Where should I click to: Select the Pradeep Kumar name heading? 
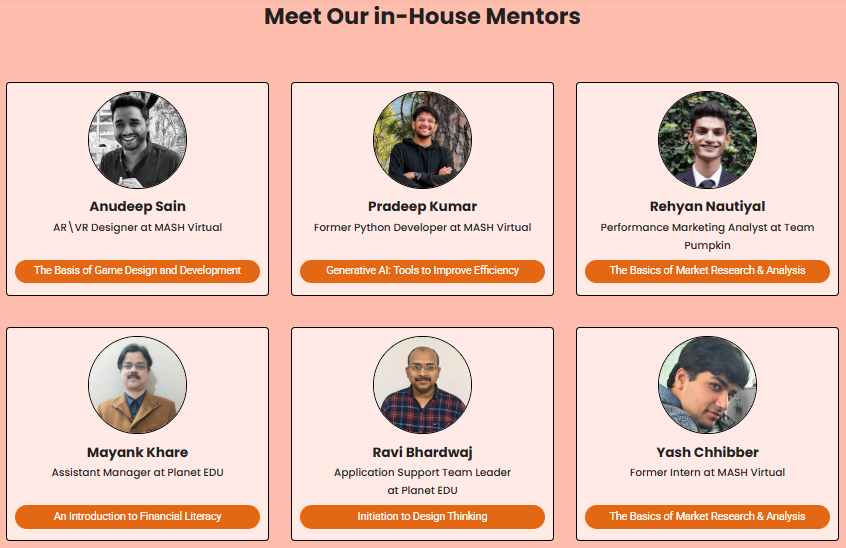tap(422, 207)
